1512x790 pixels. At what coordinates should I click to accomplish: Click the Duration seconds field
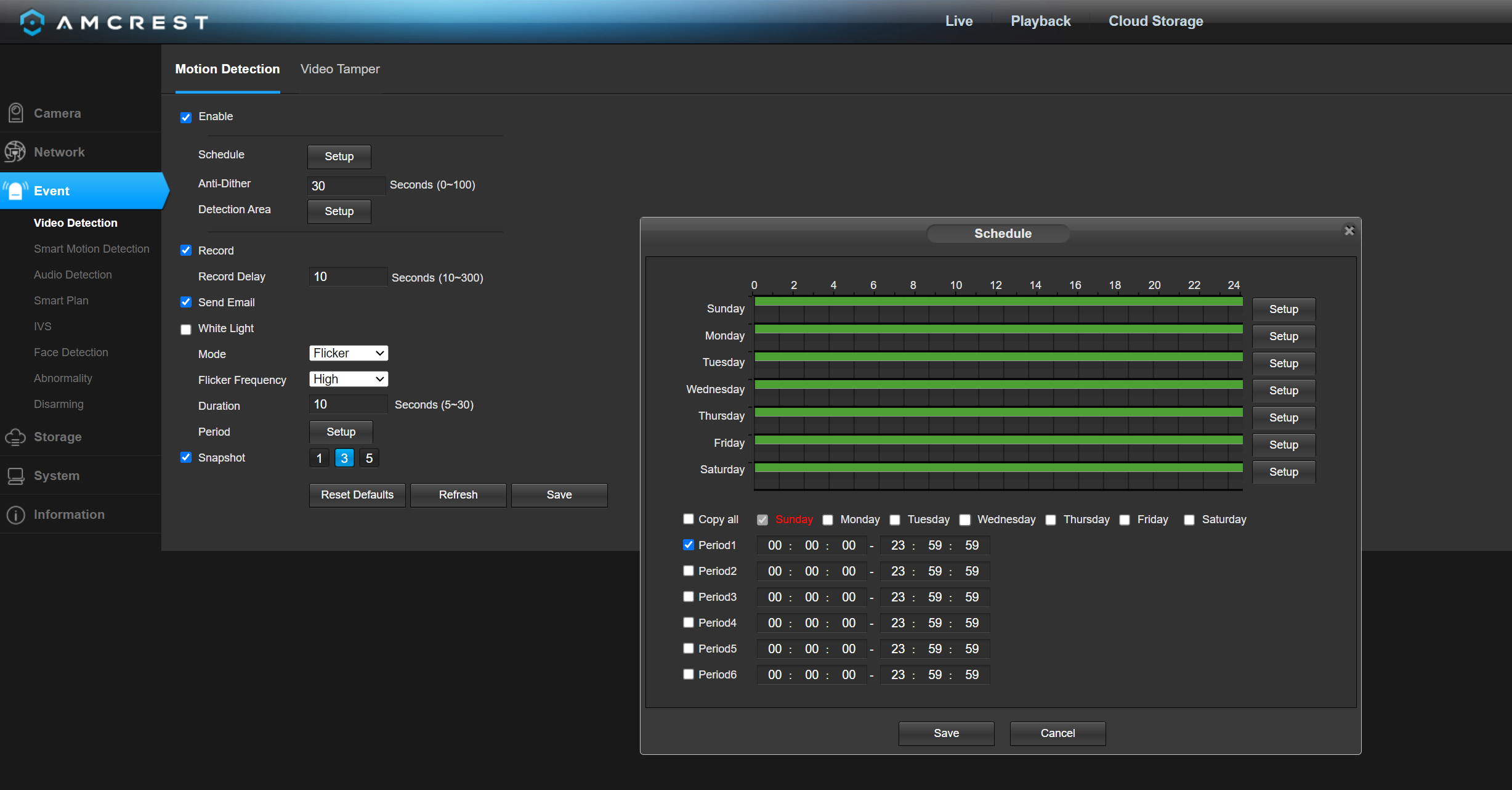pyautogui.click(x=348, y=404)
